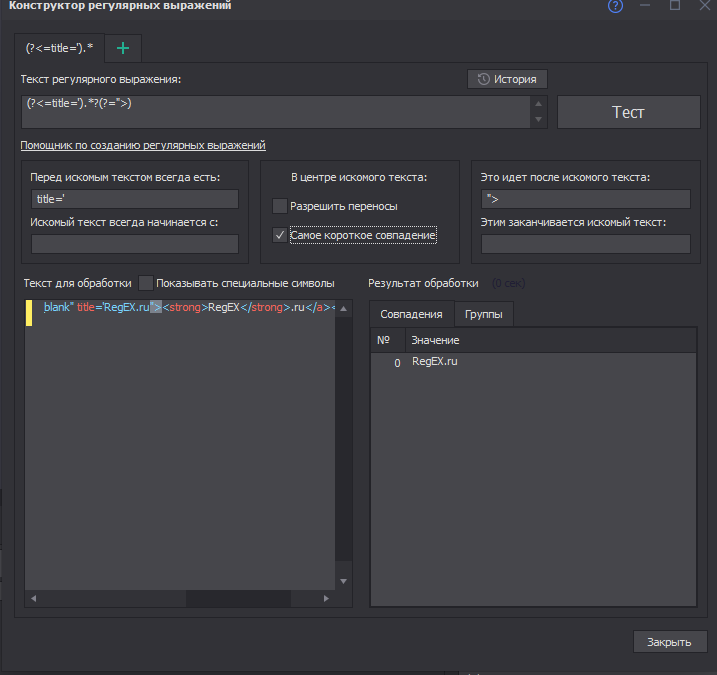This screenshot has height=675, width=717.
Task: Click the help question mark icon
Action: click(x=615, y=6)
